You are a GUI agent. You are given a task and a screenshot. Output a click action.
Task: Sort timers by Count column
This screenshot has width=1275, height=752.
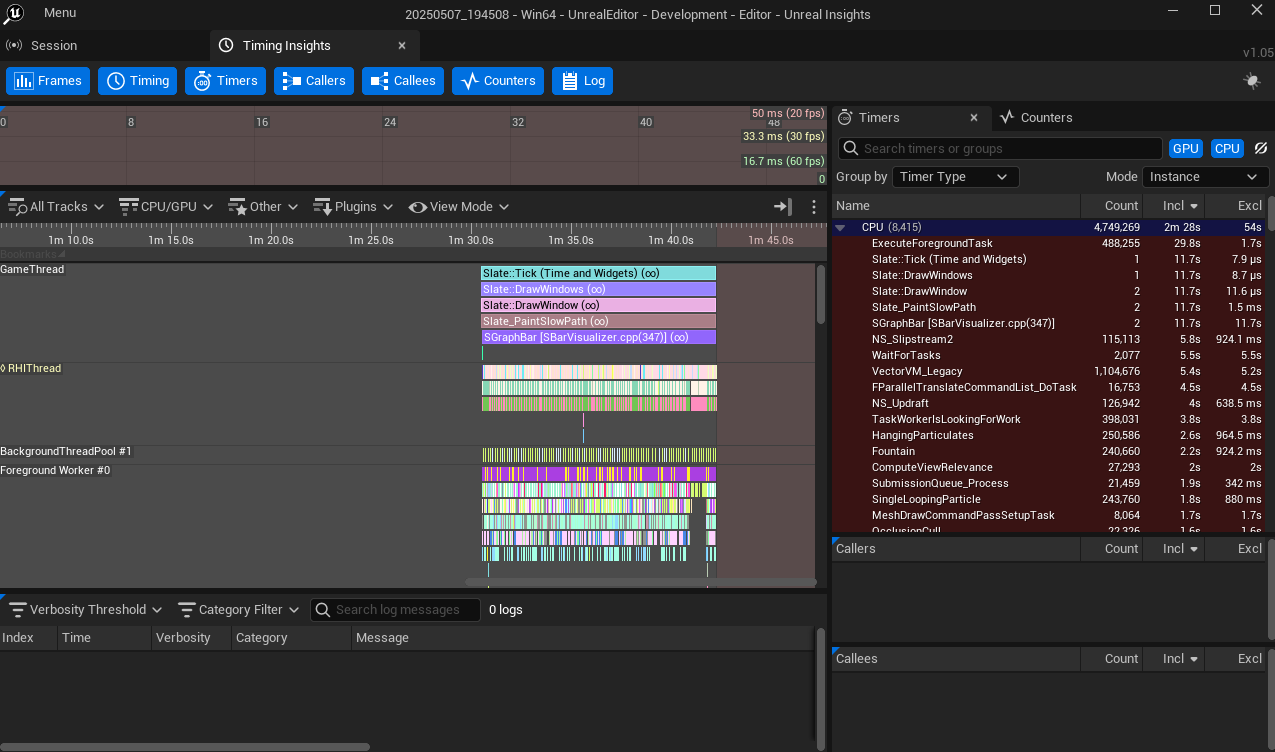click(1110, 206)
